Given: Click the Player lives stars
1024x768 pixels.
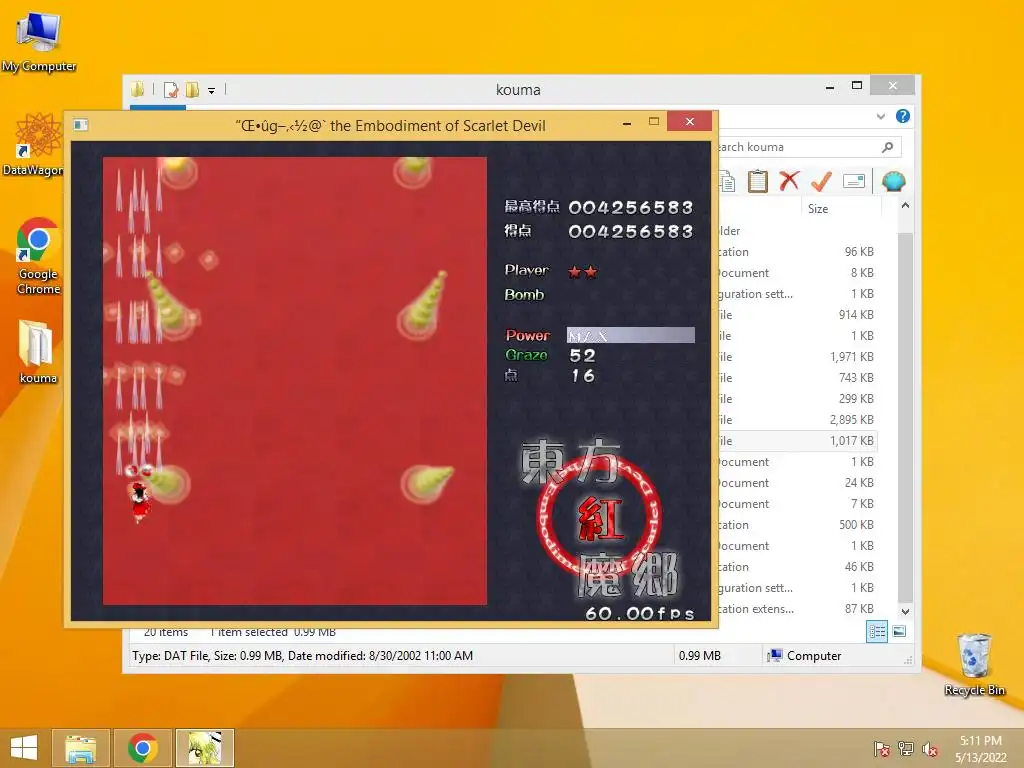Looking at the screenshot, I should 583,272.
